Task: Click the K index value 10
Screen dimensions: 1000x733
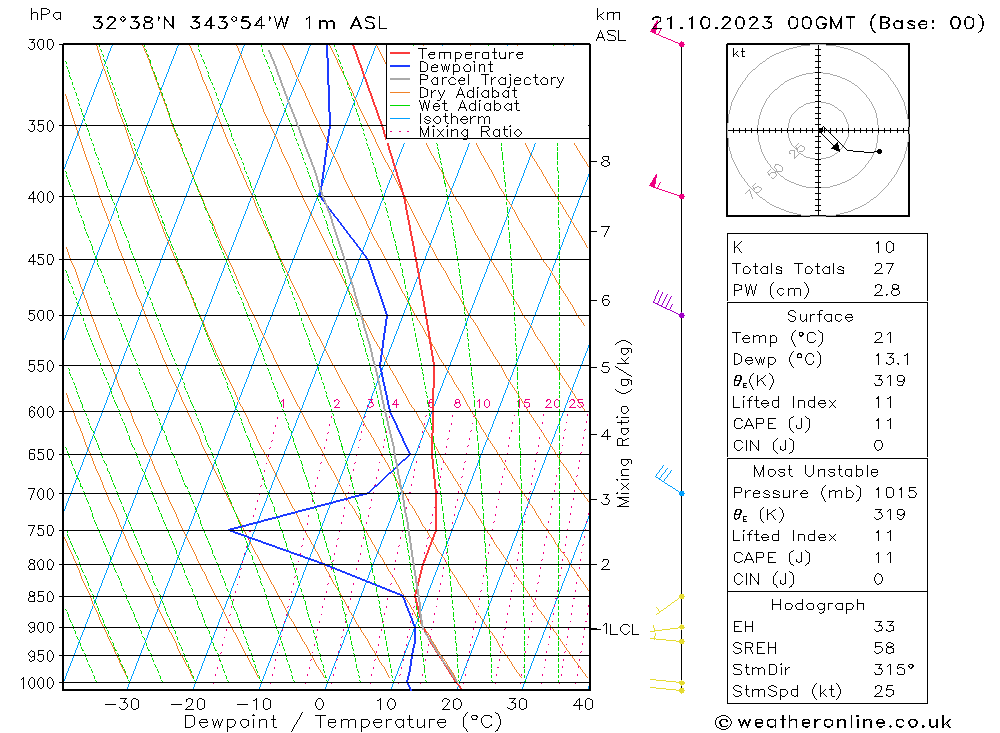Action: click(x=885, y=247)
